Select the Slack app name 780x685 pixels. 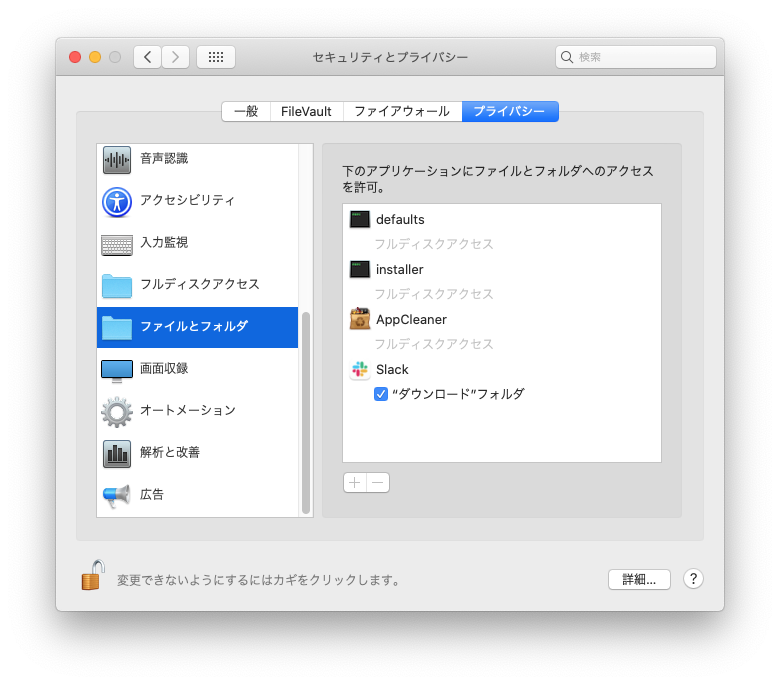pyautogui.click(x=392, y=370)
